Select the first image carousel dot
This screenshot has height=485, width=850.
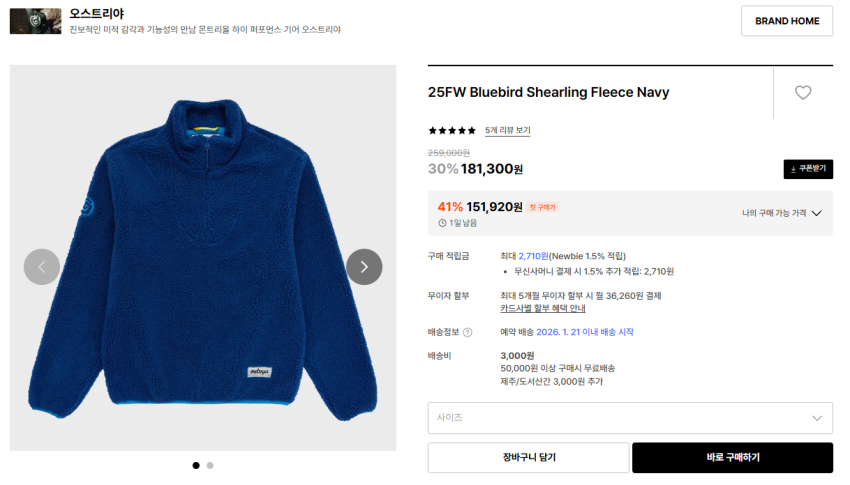click(x=196, y=465)
